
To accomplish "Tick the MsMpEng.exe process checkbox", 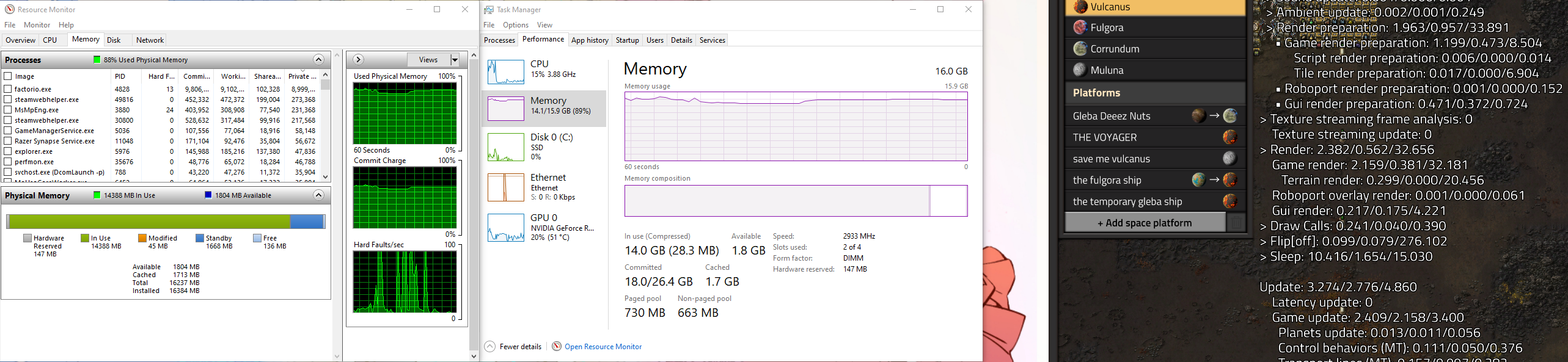I will tap(8, 110).
